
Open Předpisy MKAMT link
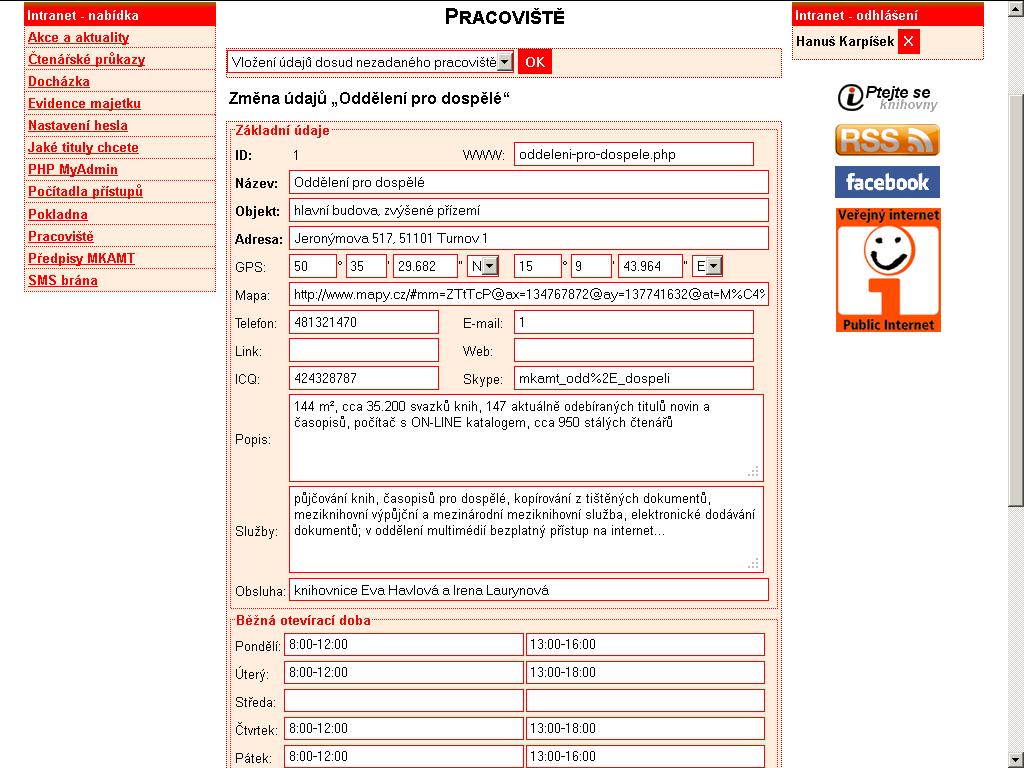81,258
